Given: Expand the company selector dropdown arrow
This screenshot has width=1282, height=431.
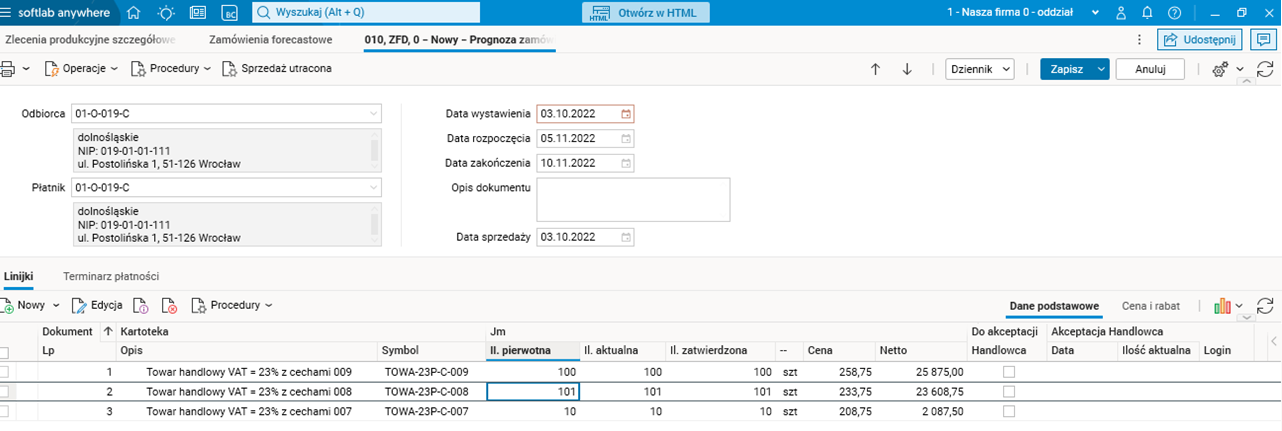Looking at the screenshot, I should (x=1095, y=13).
